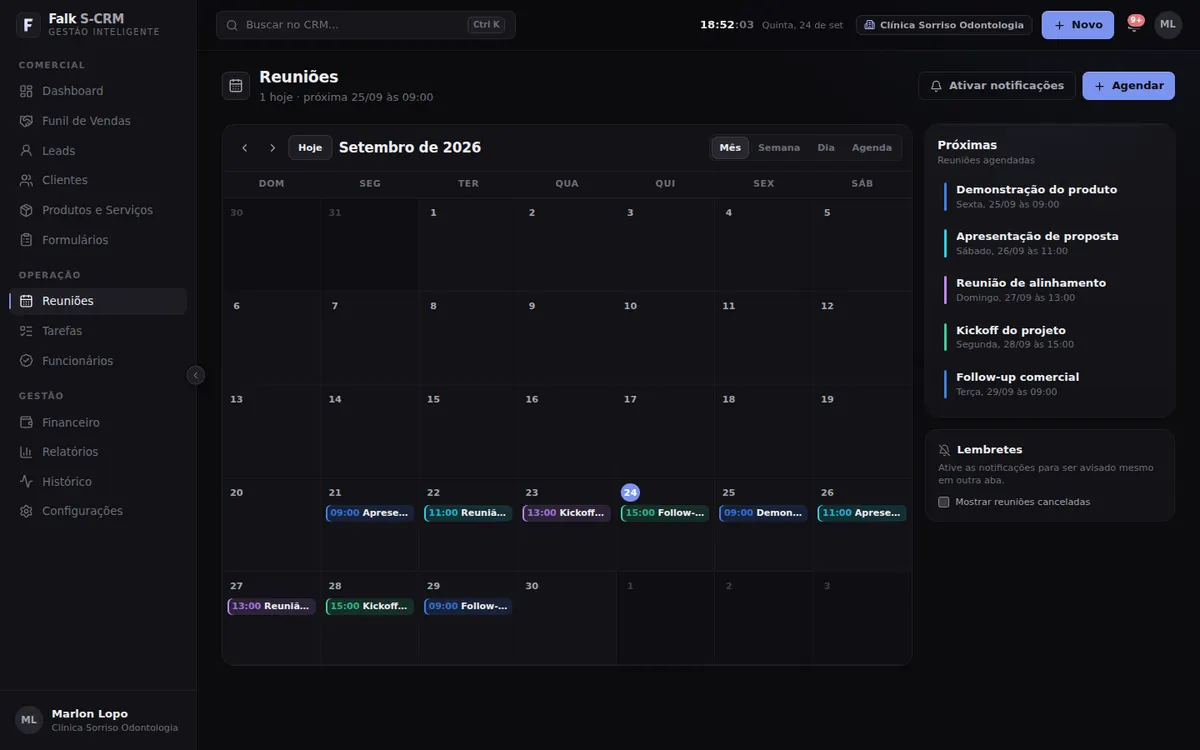Open Apresentação de proposta in Próximas list
This screenshot has width=1200, height=750.
(x=1049, y=243)
